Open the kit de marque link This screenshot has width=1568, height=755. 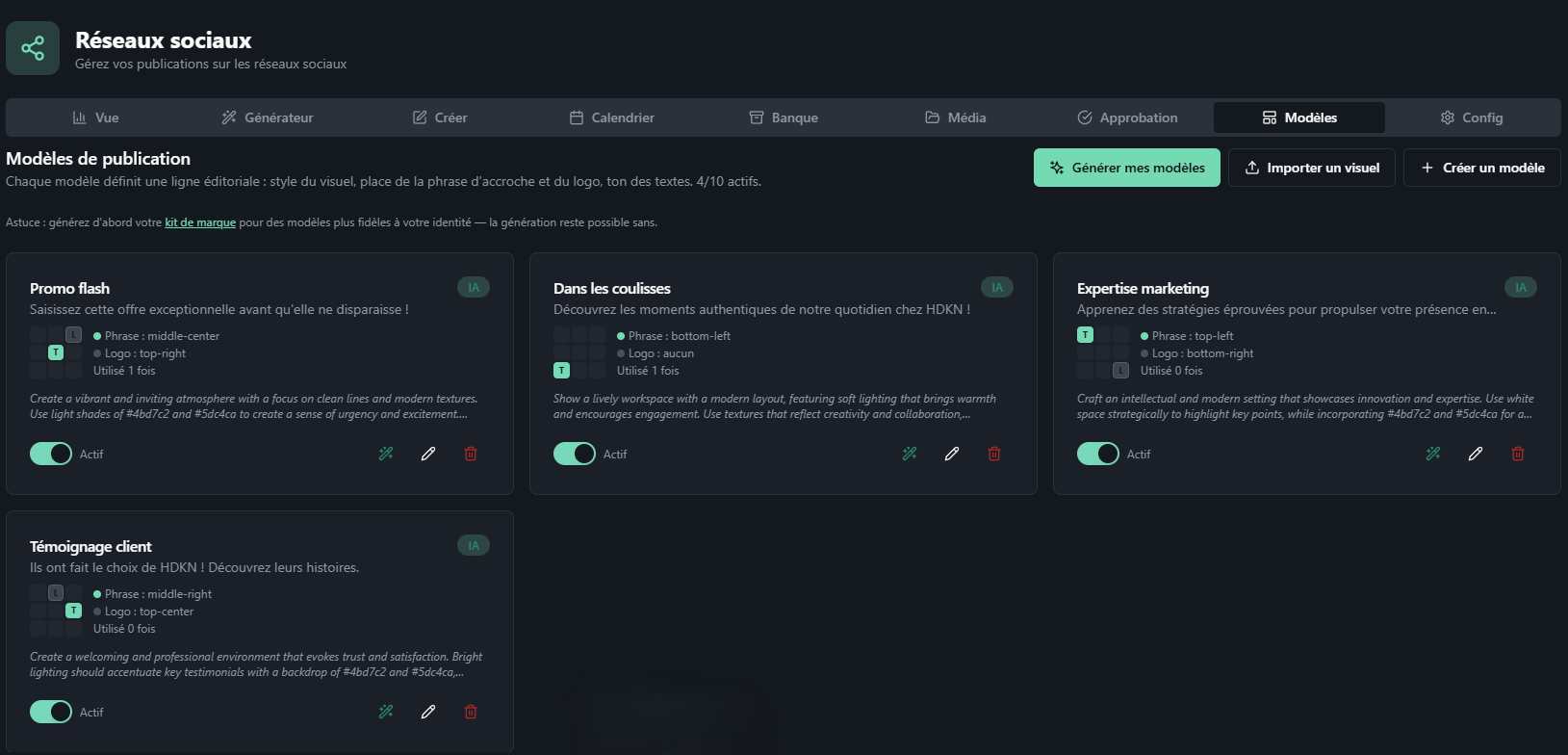click(x=200, y=222)
